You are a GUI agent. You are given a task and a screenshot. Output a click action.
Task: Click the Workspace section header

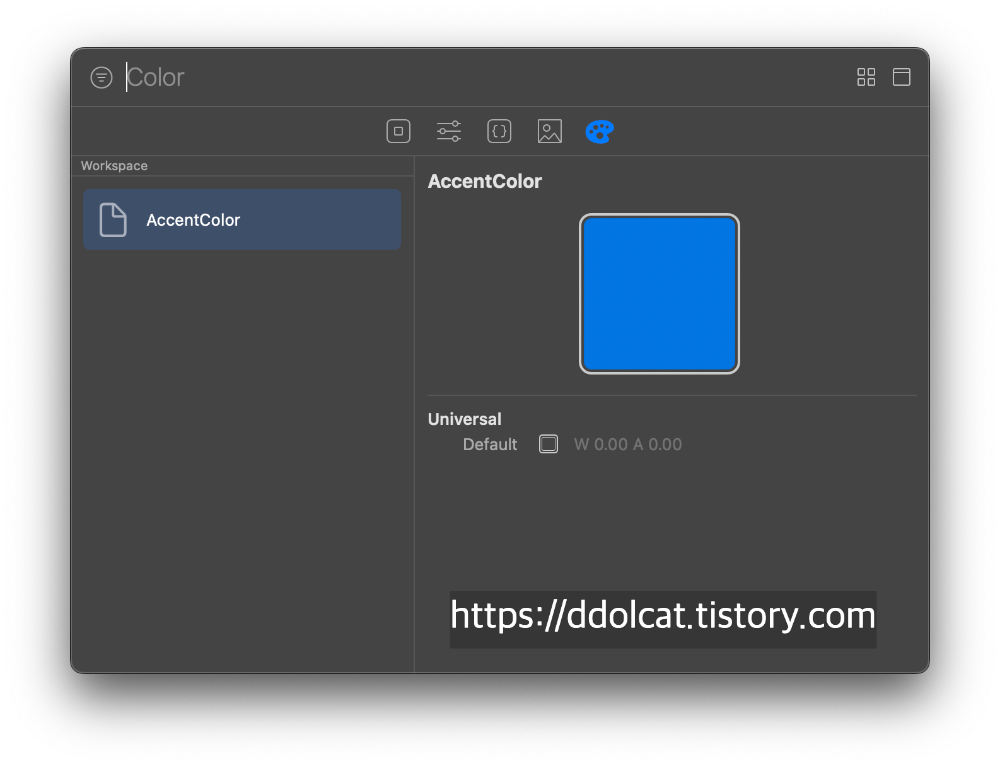pos(114,166)
